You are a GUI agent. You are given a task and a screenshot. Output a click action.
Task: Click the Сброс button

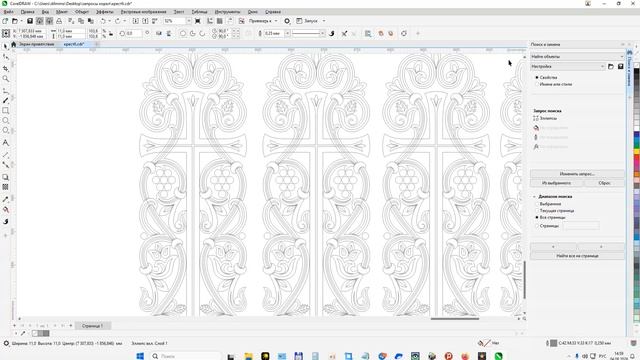pyautogui.click(x=604, y=183)
